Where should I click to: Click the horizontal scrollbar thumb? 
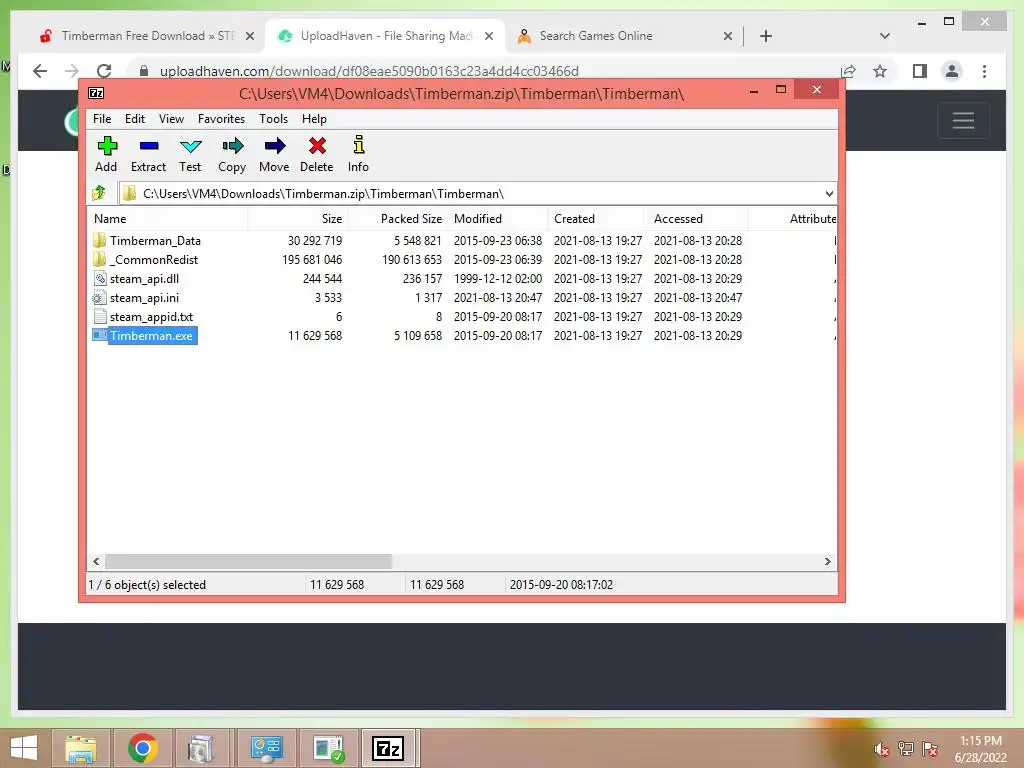click(x=248, y=562)
